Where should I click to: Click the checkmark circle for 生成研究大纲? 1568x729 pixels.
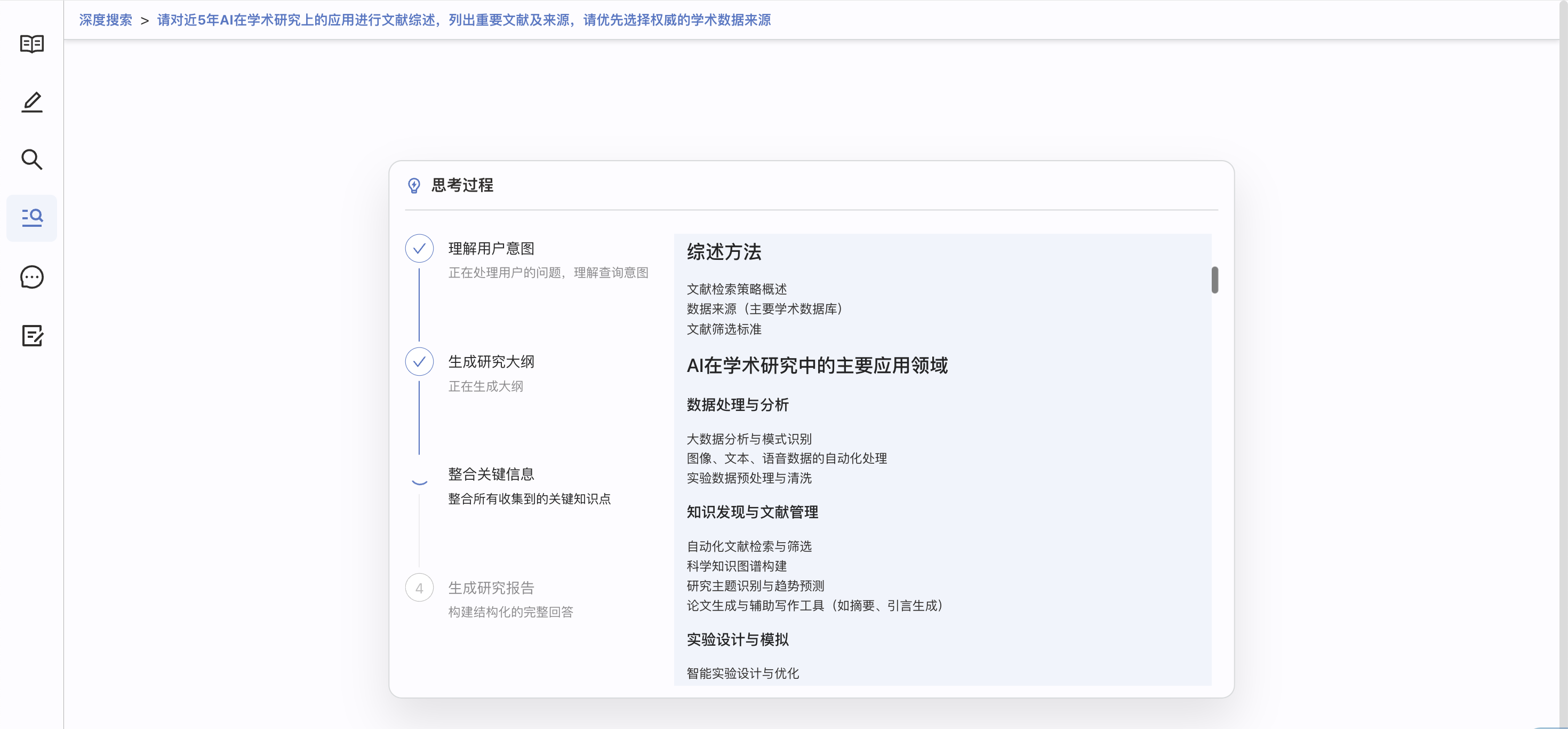(419, 362)
